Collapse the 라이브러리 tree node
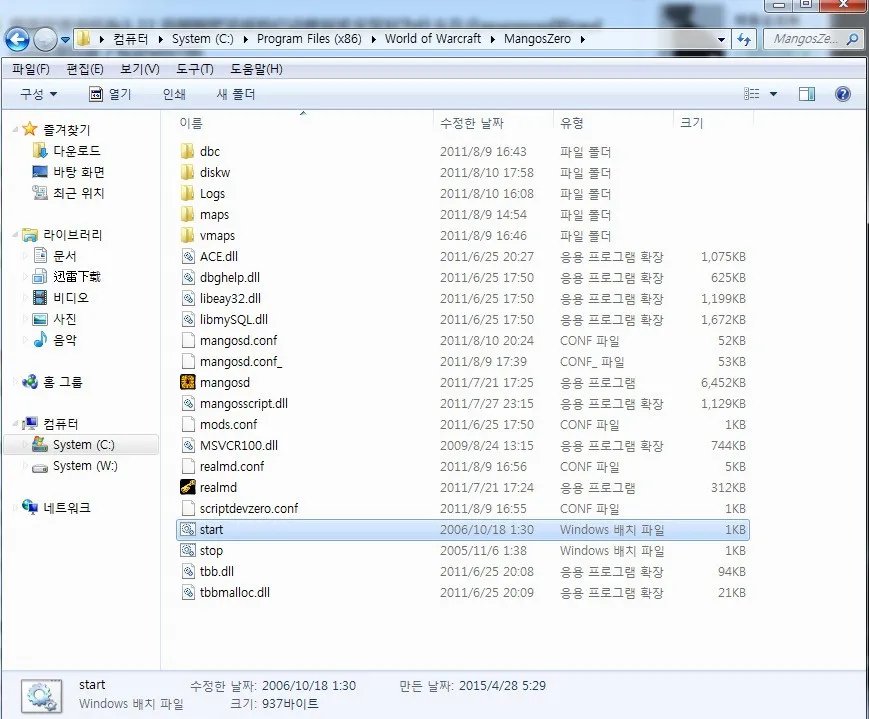Screen dimensions: 869x719 click(15, 235)
